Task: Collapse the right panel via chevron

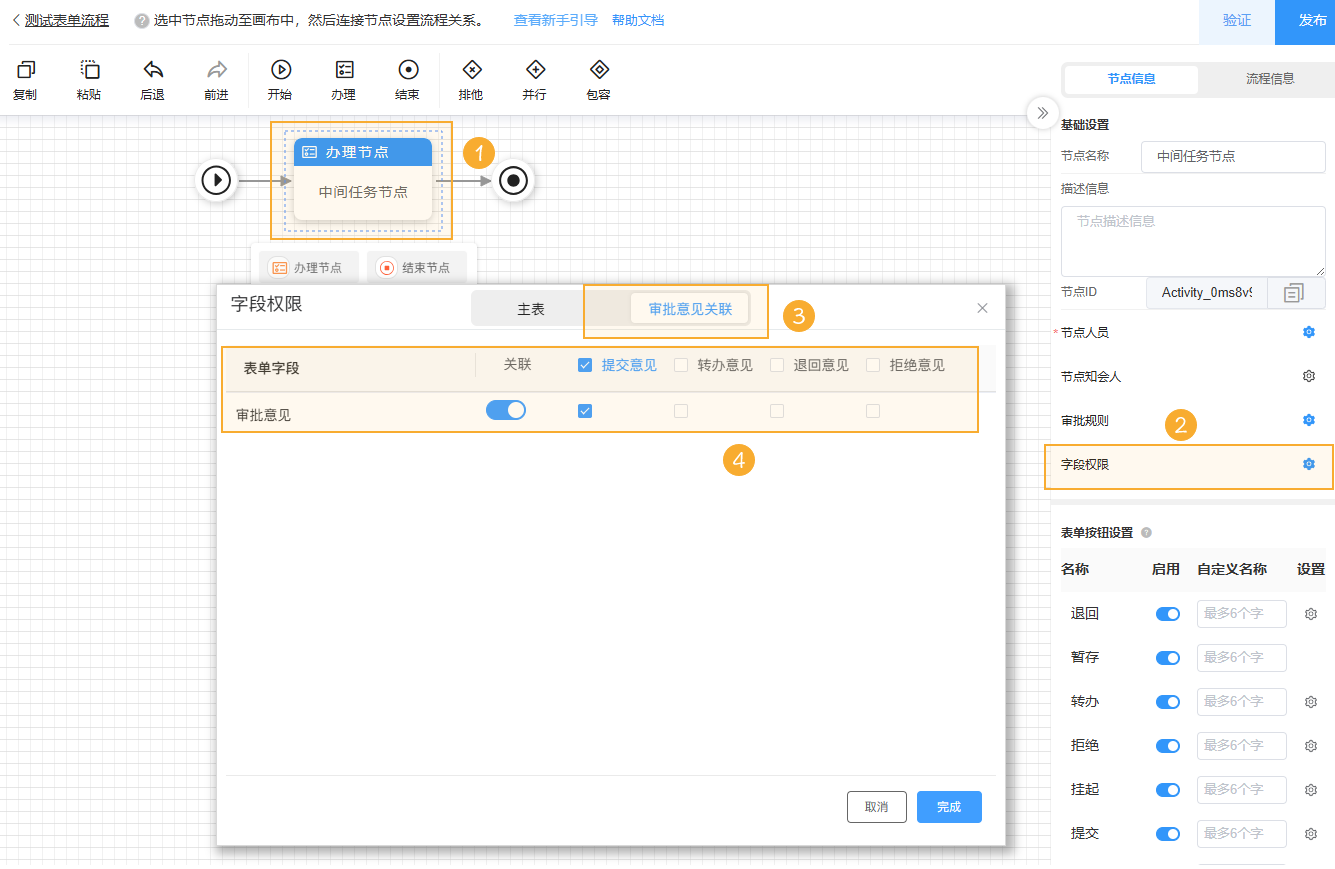Action: pyautogui.click(x=1041, y=113)
